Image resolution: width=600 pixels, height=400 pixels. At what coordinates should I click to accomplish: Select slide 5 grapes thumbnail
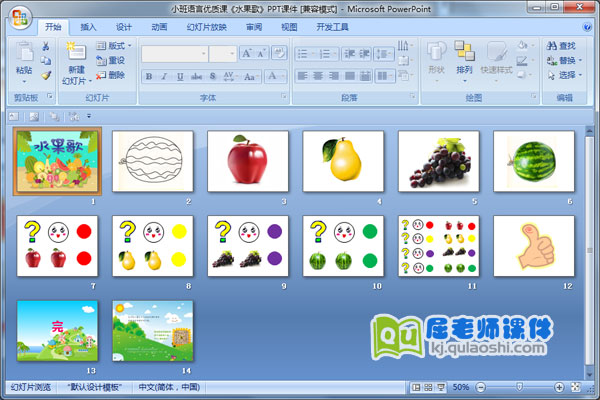tap(439, 161)
